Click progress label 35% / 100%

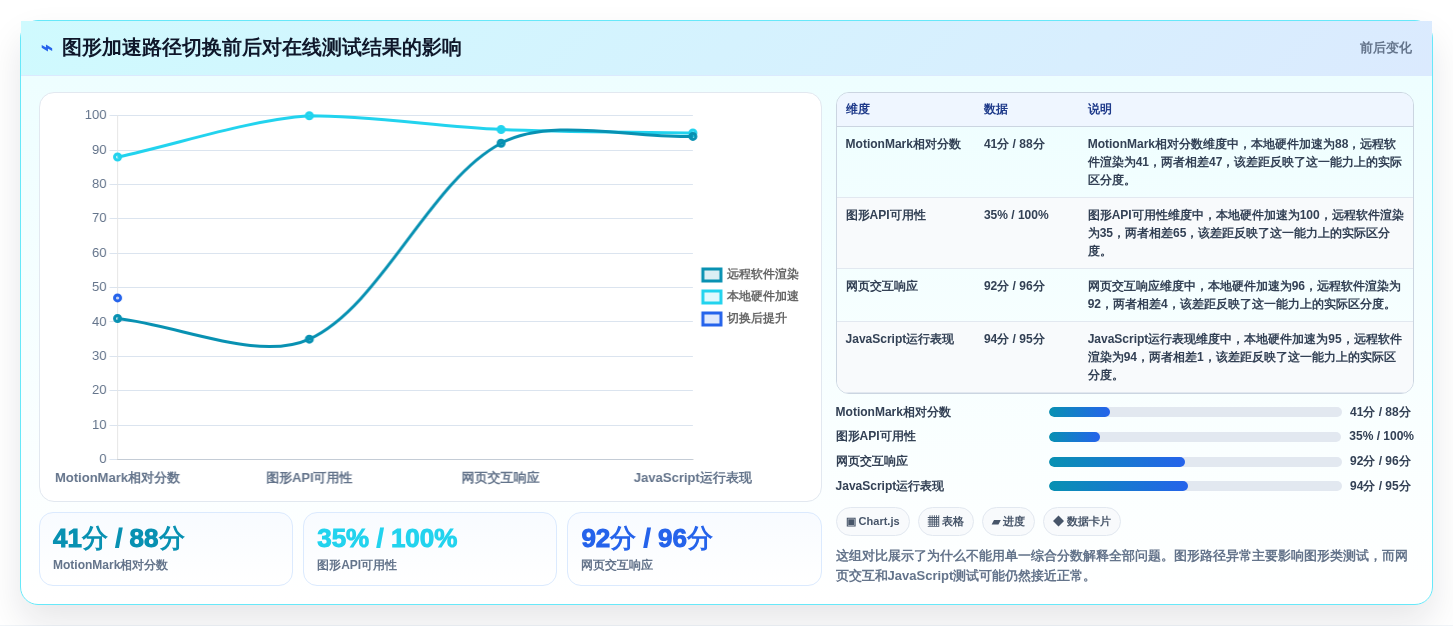click(1381, 436)
